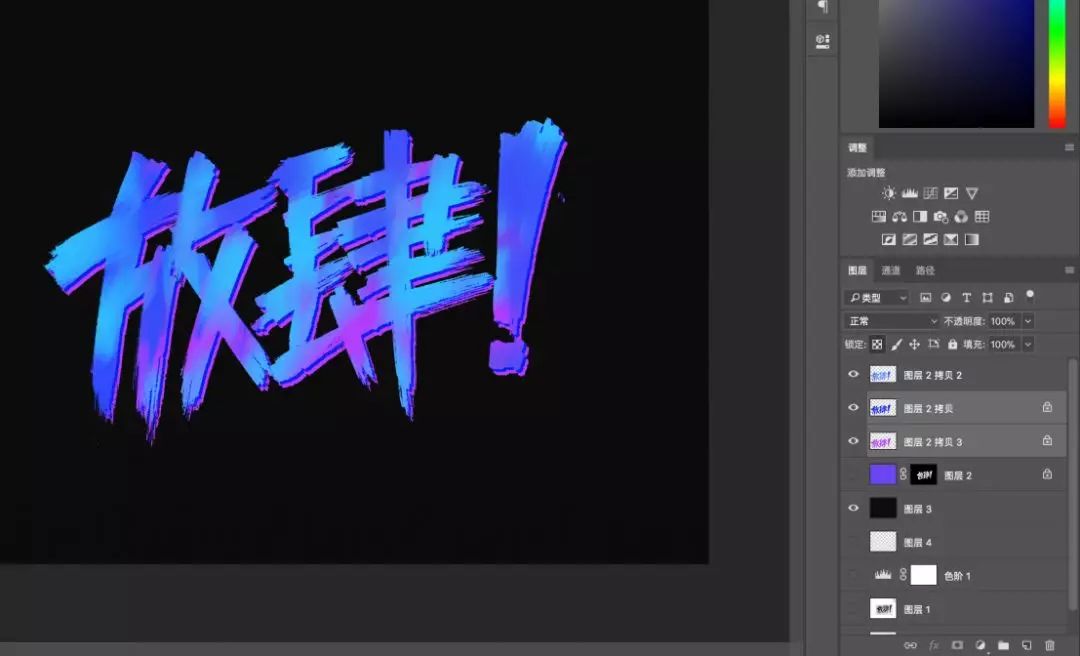The width and height of the screenshot is (1080, 656).
Task: Add a Levels adjustment layer
Action: pyautogui.click(x=910, y=193)
